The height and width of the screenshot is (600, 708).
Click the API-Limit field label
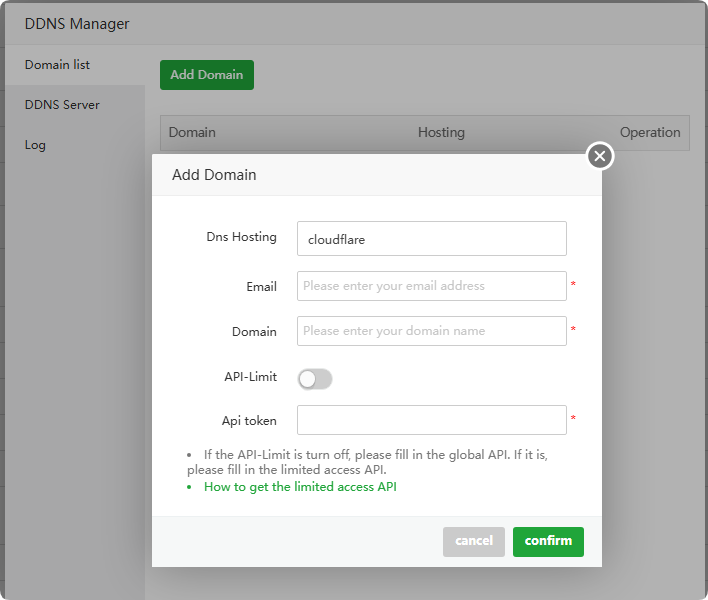click(250, 377)
